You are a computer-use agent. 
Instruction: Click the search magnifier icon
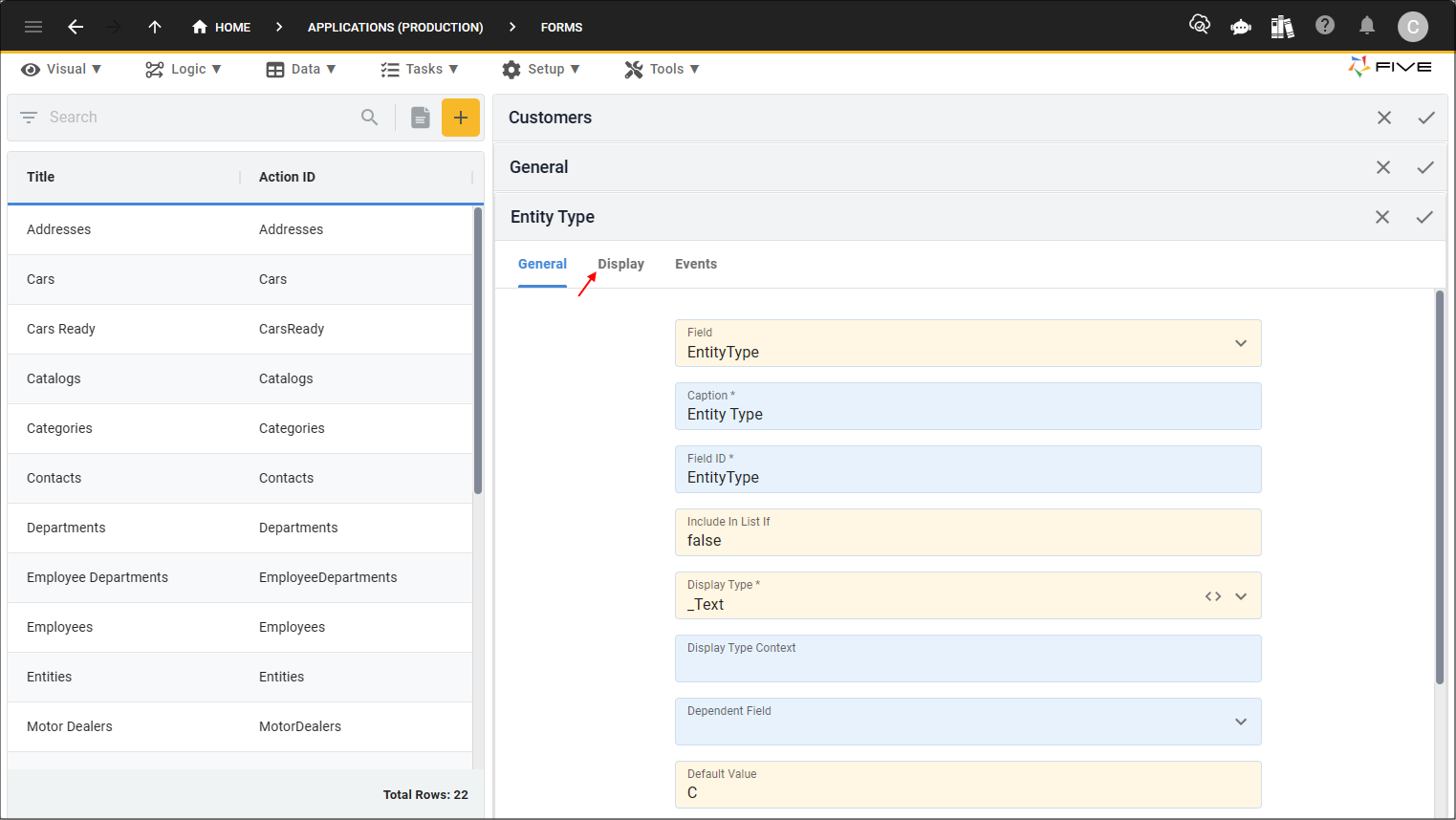tap(370, 118)
